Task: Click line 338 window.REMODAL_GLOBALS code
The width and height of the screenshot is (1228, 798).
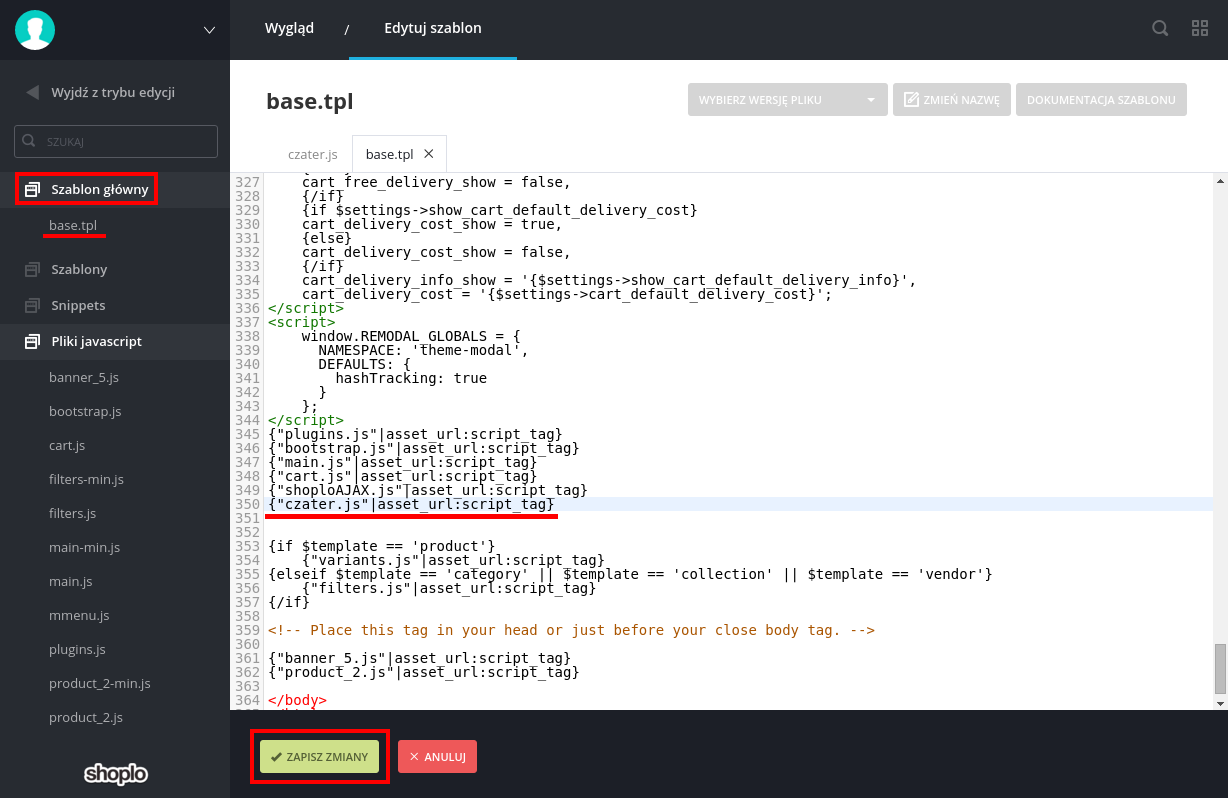Action: click(x=411, y=336)
